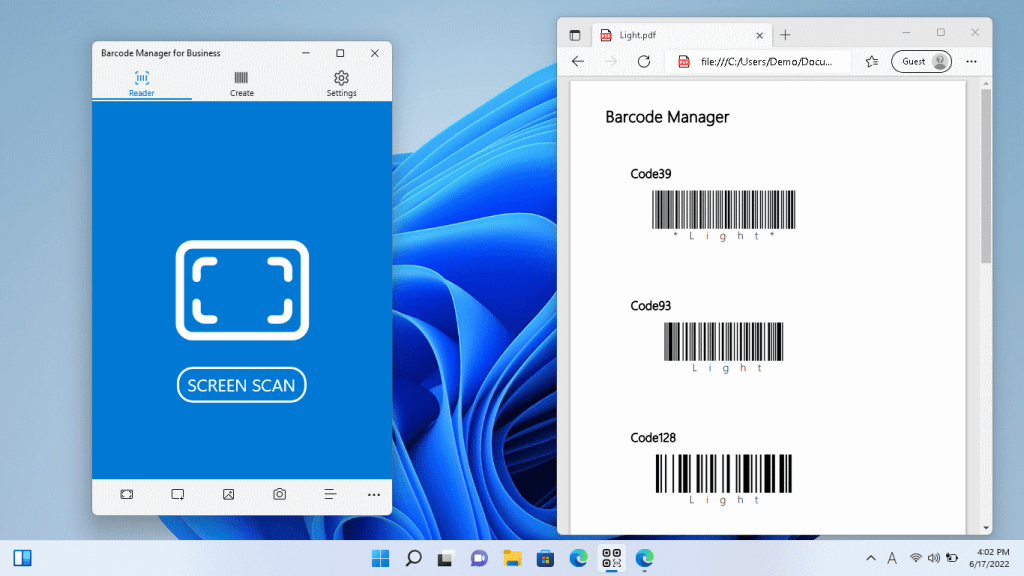
Task: Open Microsoft Edge from the taskbar
Action: (x=578, y=559)
